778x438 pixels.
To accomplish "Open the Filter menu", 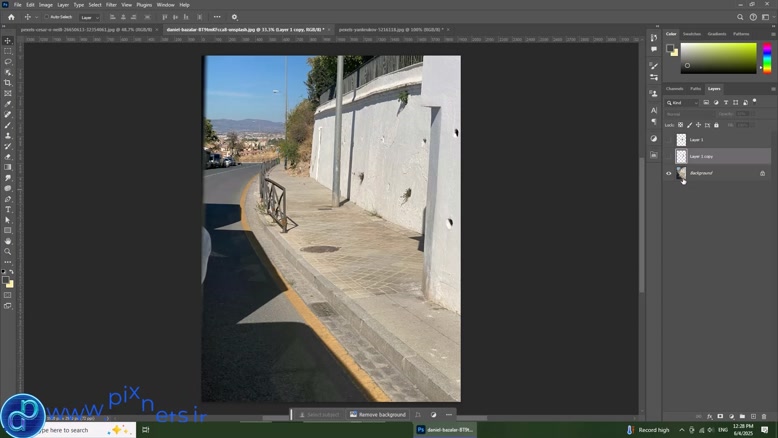I will click(111, 5).
